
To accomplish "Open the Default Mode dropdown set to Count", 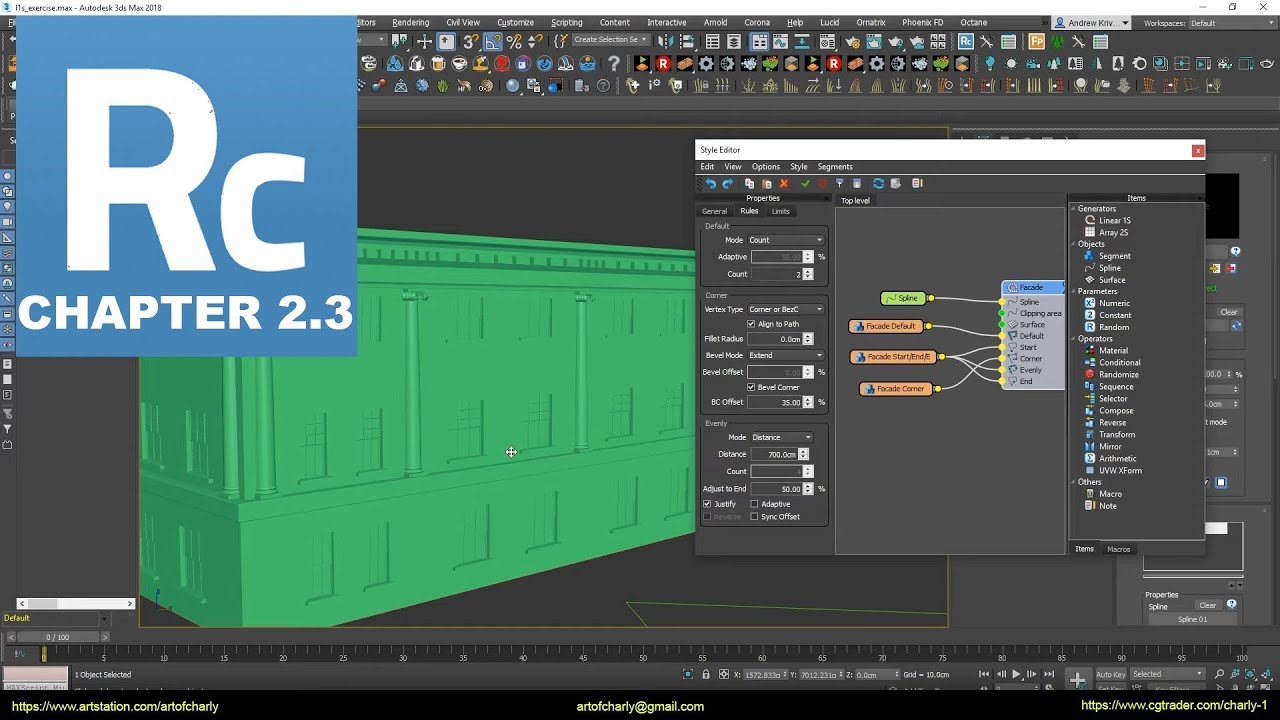I will (x=786, y=240).
